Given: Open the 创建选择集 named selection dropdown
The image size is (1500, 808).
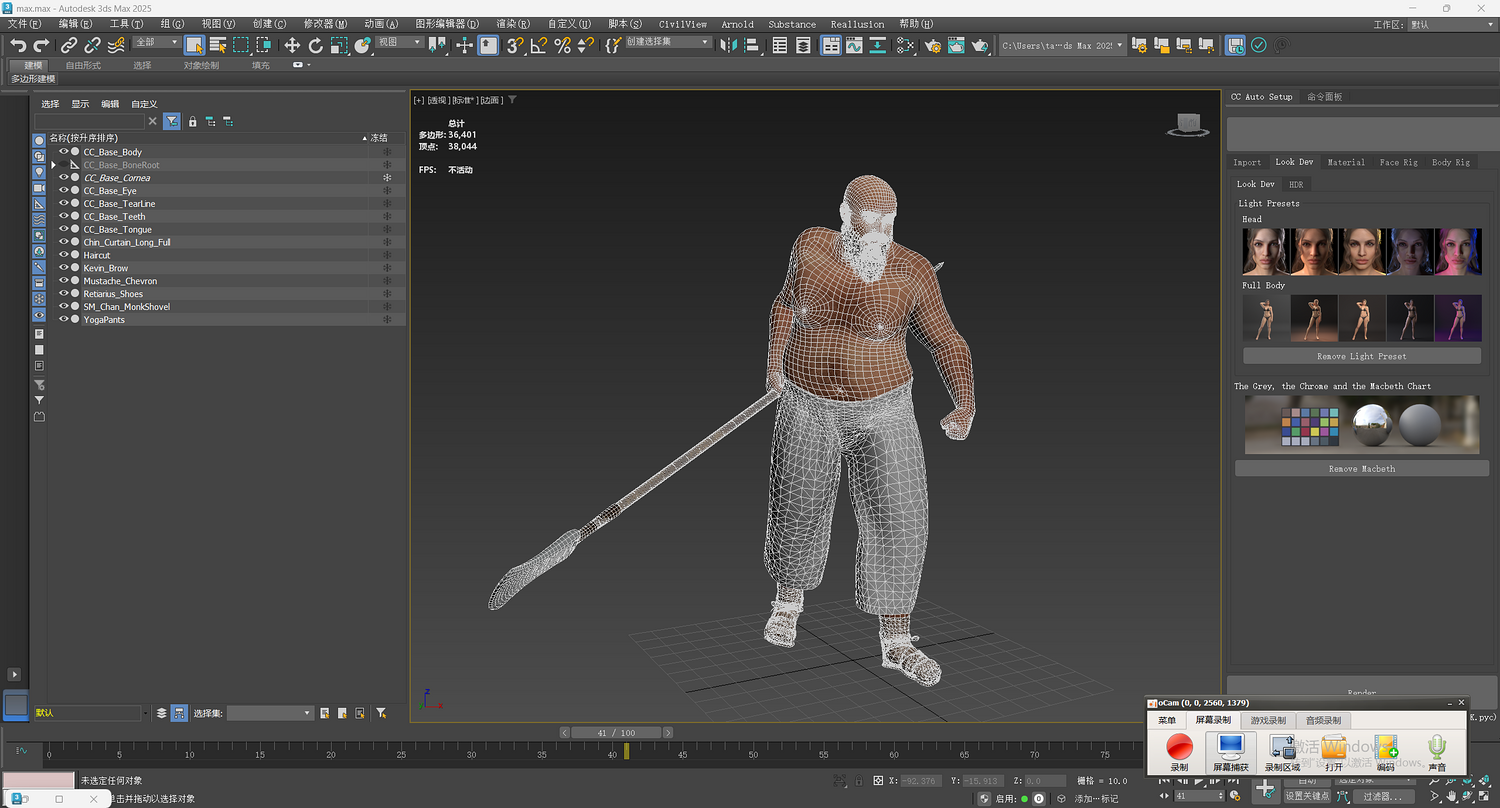Looking at the screenshot, I should [669, 42].
